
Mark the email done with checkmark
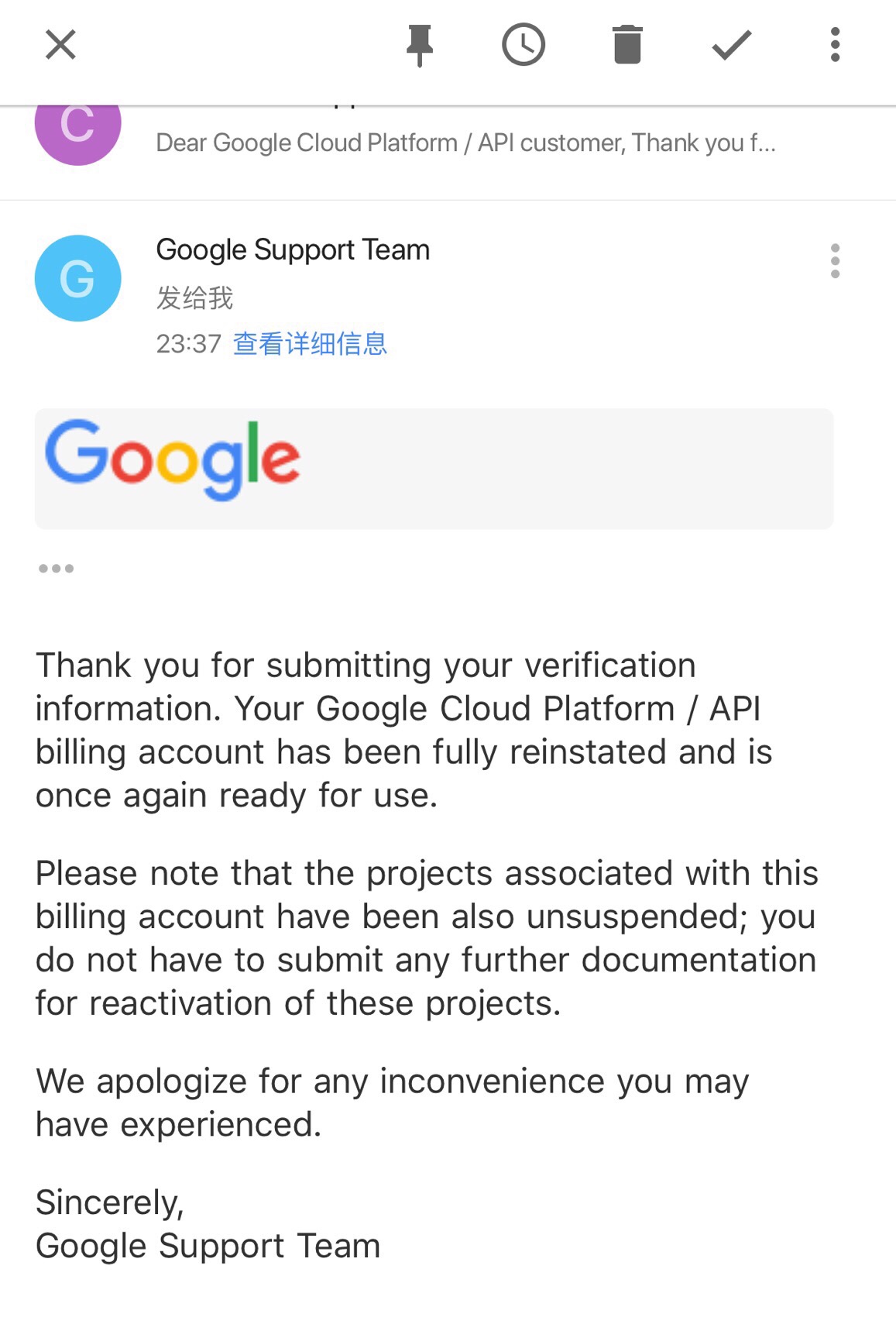click(731, 45)
